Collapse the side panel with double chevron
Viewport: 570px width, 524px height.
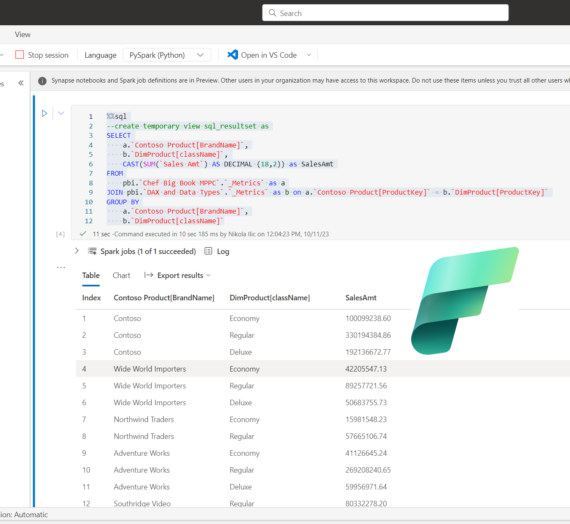21,83
